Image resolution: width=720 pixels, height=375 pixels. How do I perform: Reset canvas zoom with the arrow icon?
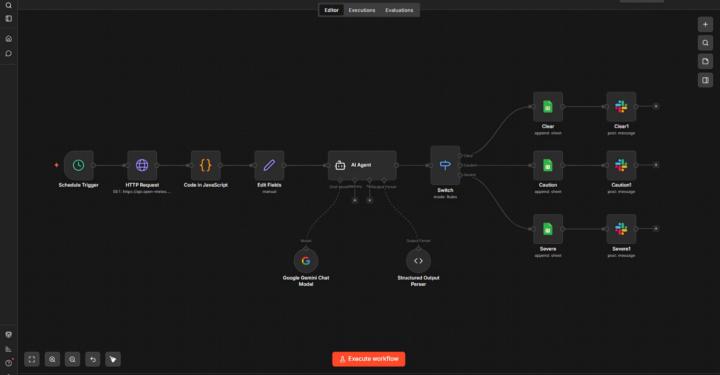93,359
